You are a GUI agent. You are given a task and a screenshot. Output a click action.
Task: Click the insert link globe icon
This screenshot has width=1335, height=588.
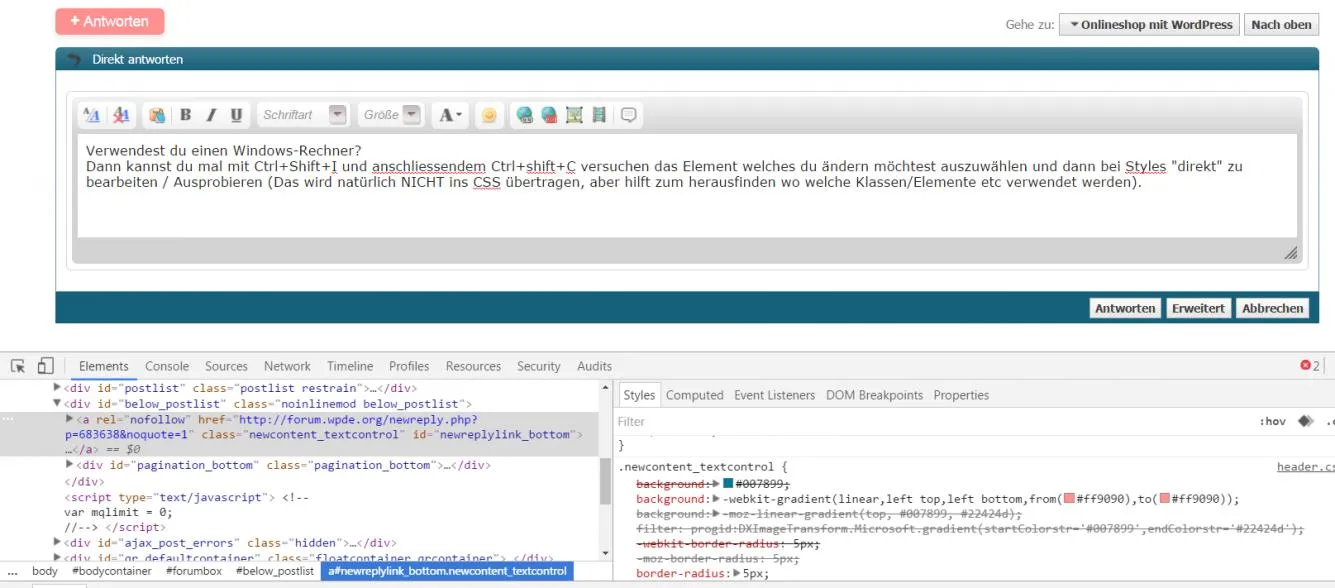pos(524,115)
